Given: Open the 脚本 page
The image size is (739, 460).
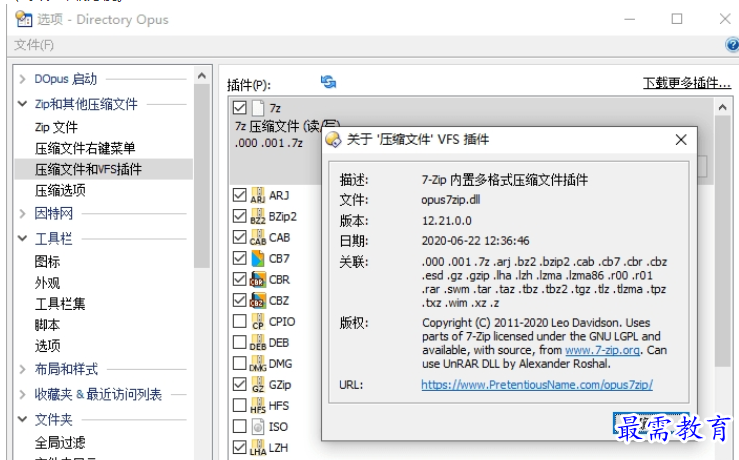Looking at the screenshot, I should pyautogui.click(x=47, y=325).
